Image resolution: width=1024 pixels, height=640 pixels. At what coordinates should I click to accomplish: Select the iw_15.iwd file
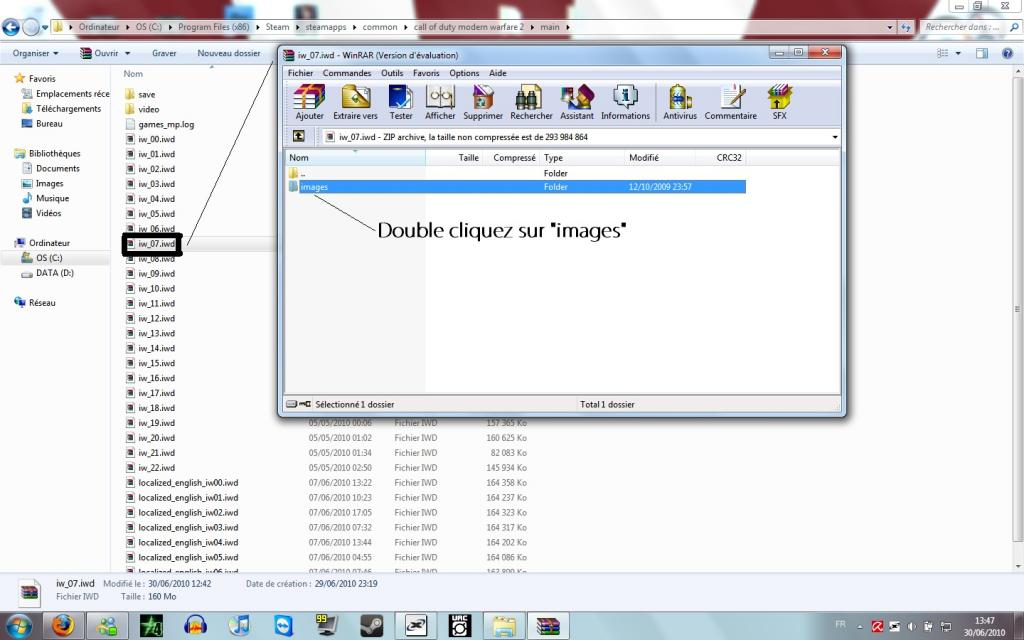pos(156,363)
